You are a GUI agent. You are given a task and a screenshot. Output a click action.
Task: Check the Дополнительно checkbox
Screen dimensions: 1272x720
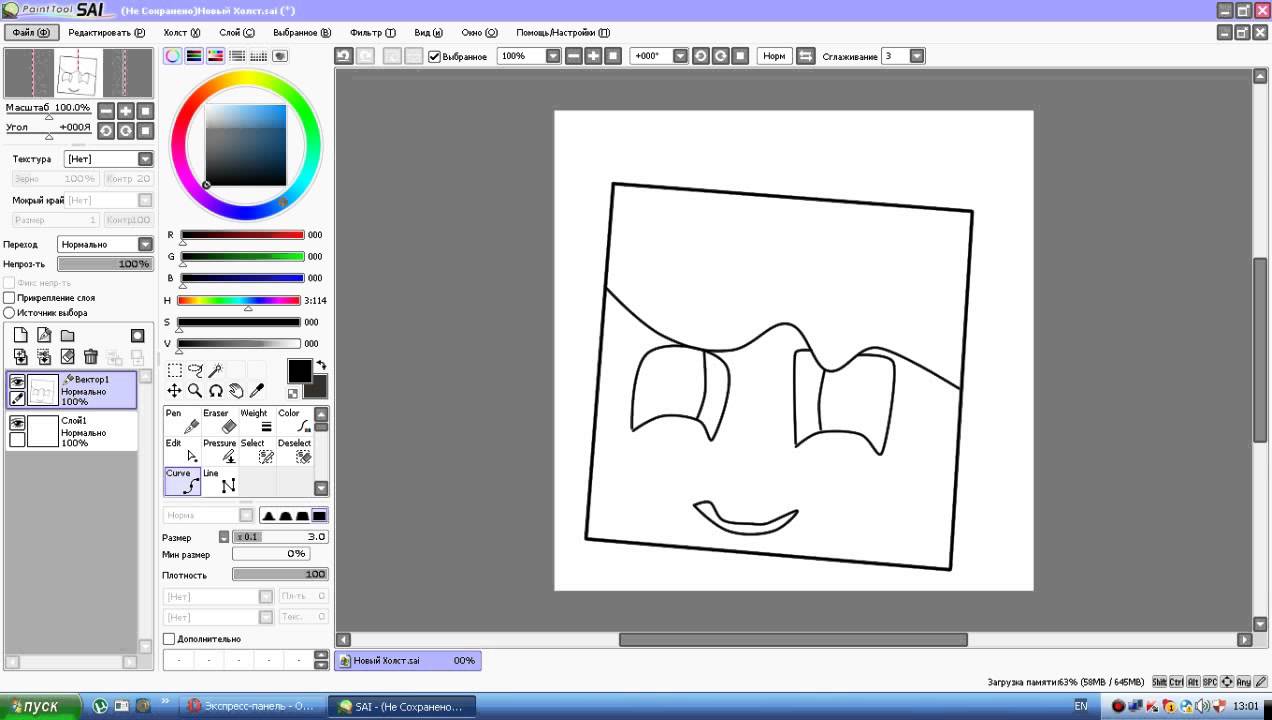pos(169,639)
